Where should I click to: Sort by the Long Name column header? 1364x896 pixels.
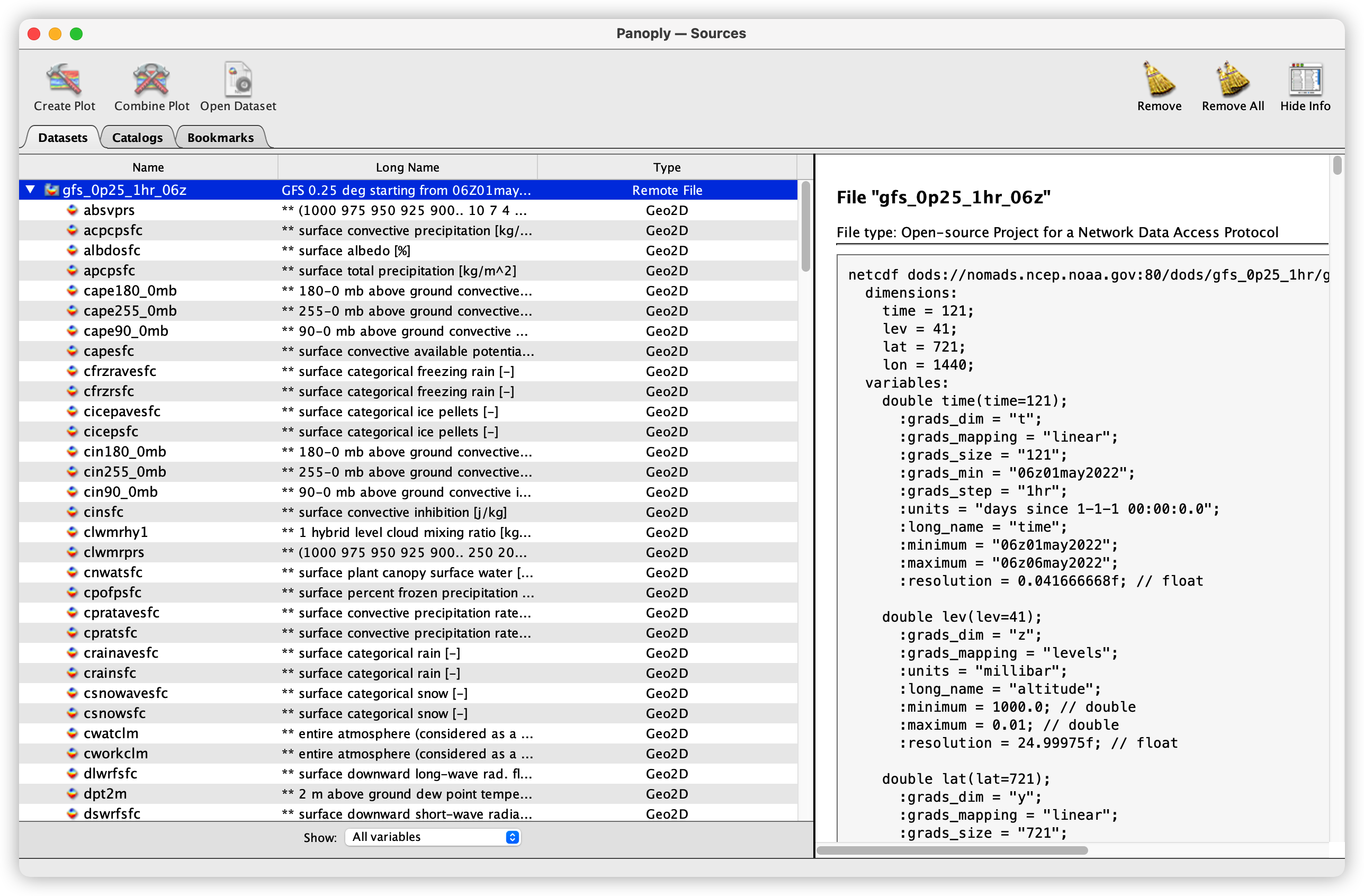(407, 167)
